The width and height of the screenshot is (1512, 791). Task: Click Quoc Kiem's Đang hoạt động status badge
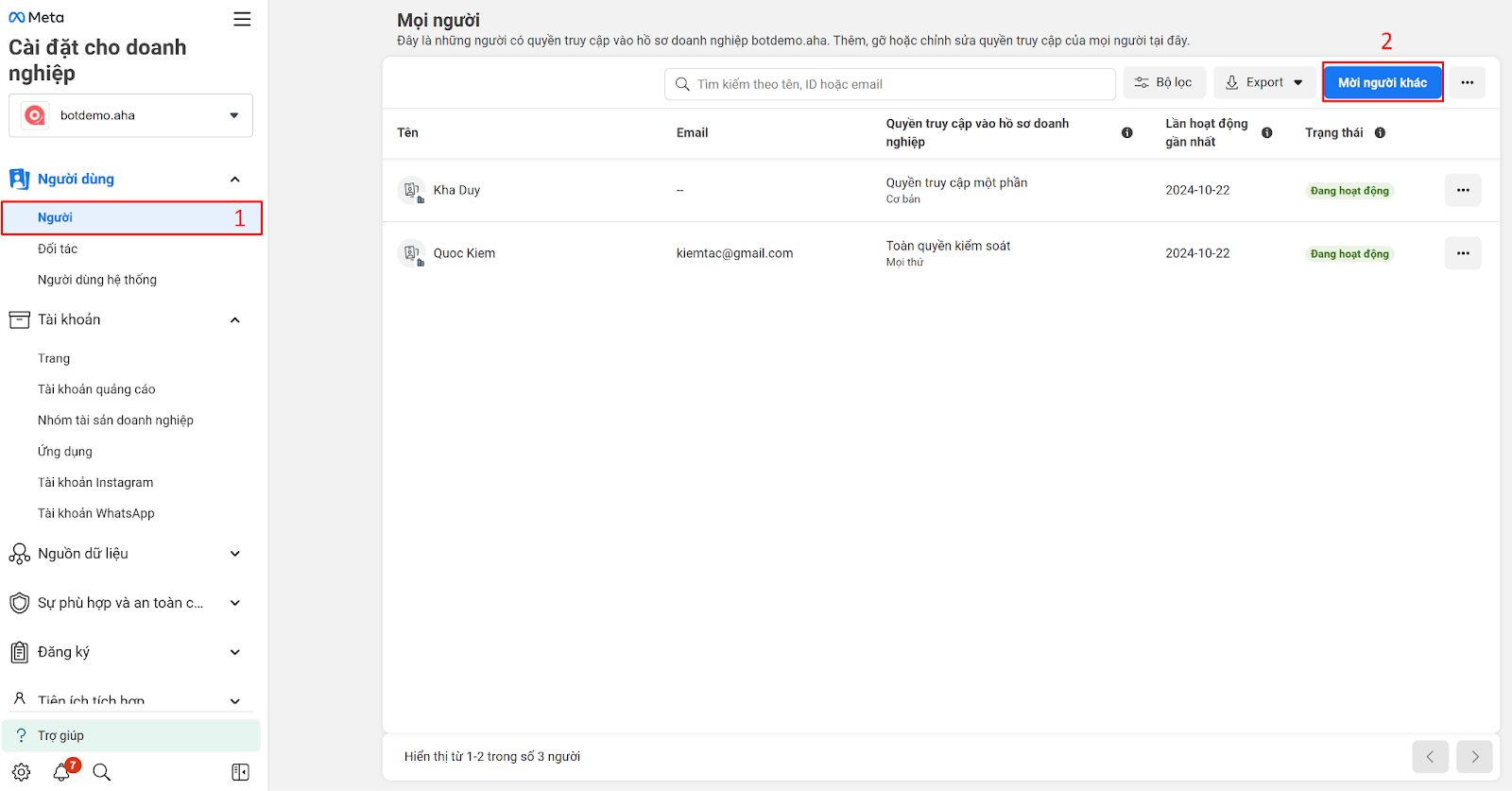(1349, 254)
